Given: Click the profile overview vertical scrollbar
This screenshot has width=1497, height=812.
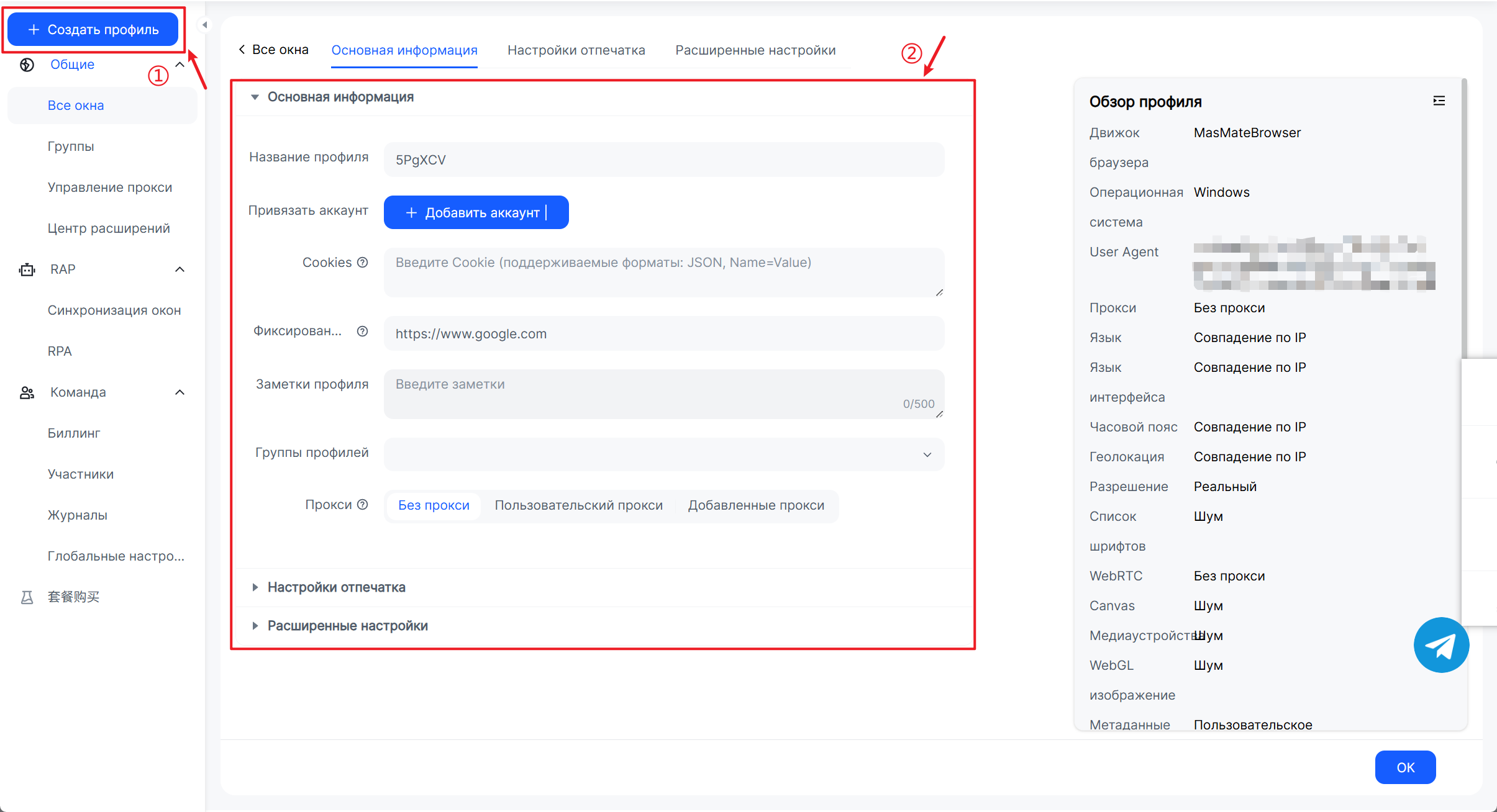Looking at the screenshot, I should (x=1464, y=217).
